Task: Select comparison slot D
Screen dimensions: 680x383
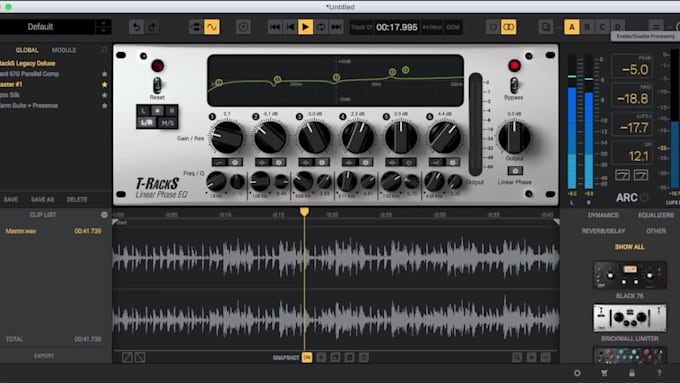Action: coord(618,27)
